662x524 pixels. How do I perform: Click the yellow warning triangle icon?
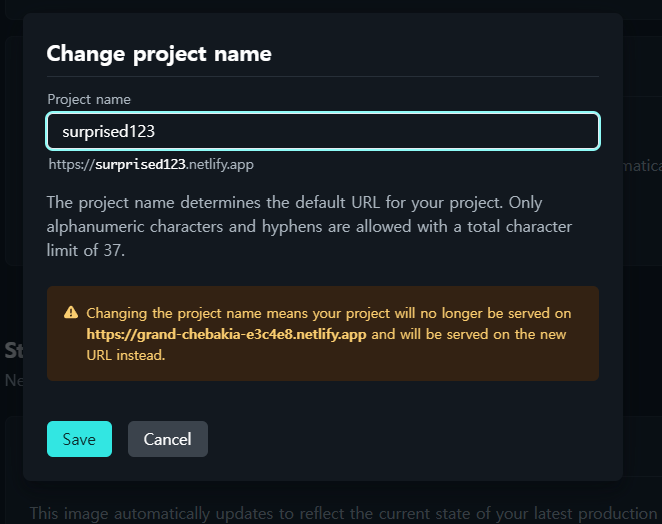point(71,312)
